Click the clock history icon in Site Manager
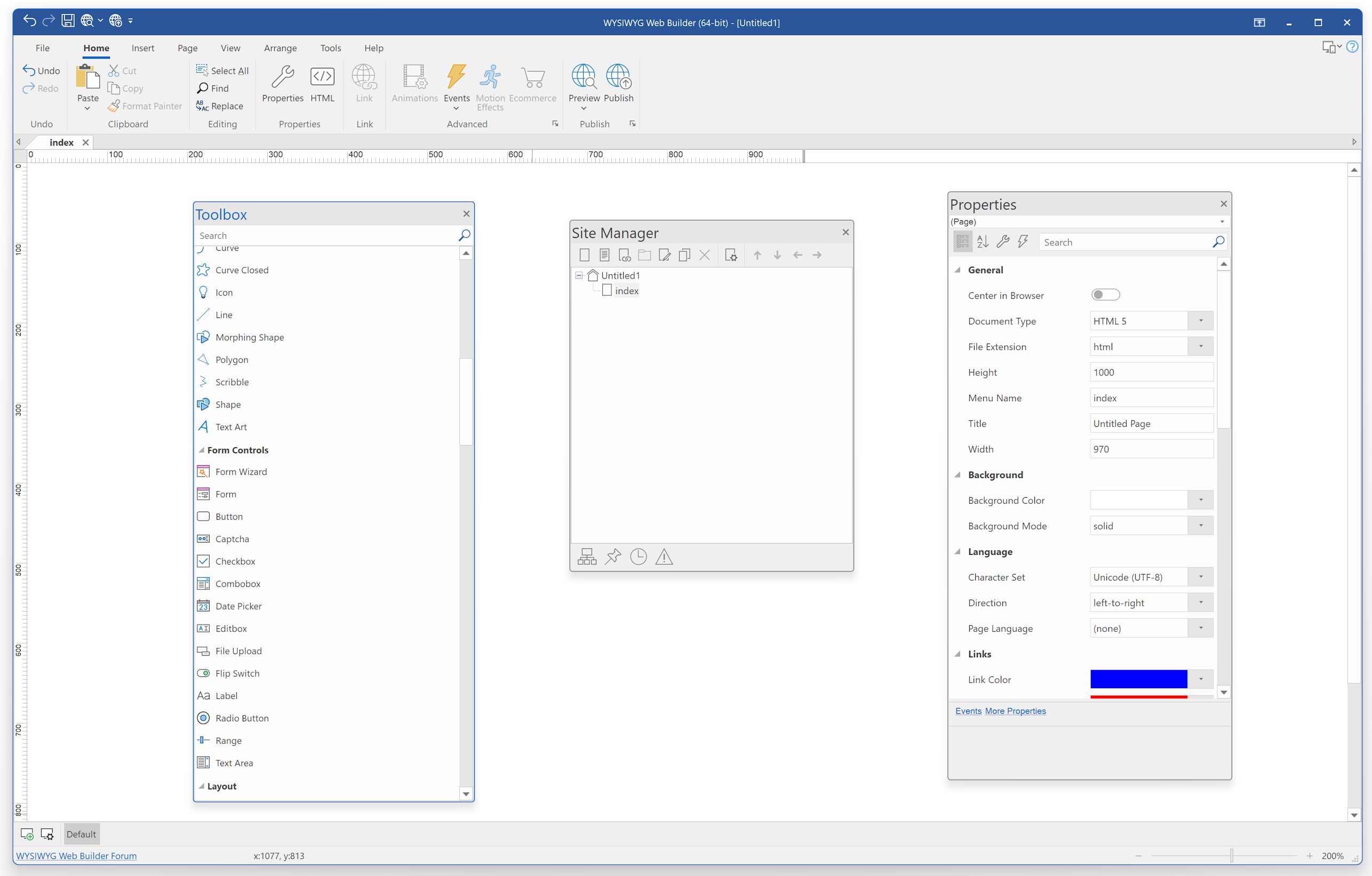The image size is (1372, 876). [x=638, y=557]
